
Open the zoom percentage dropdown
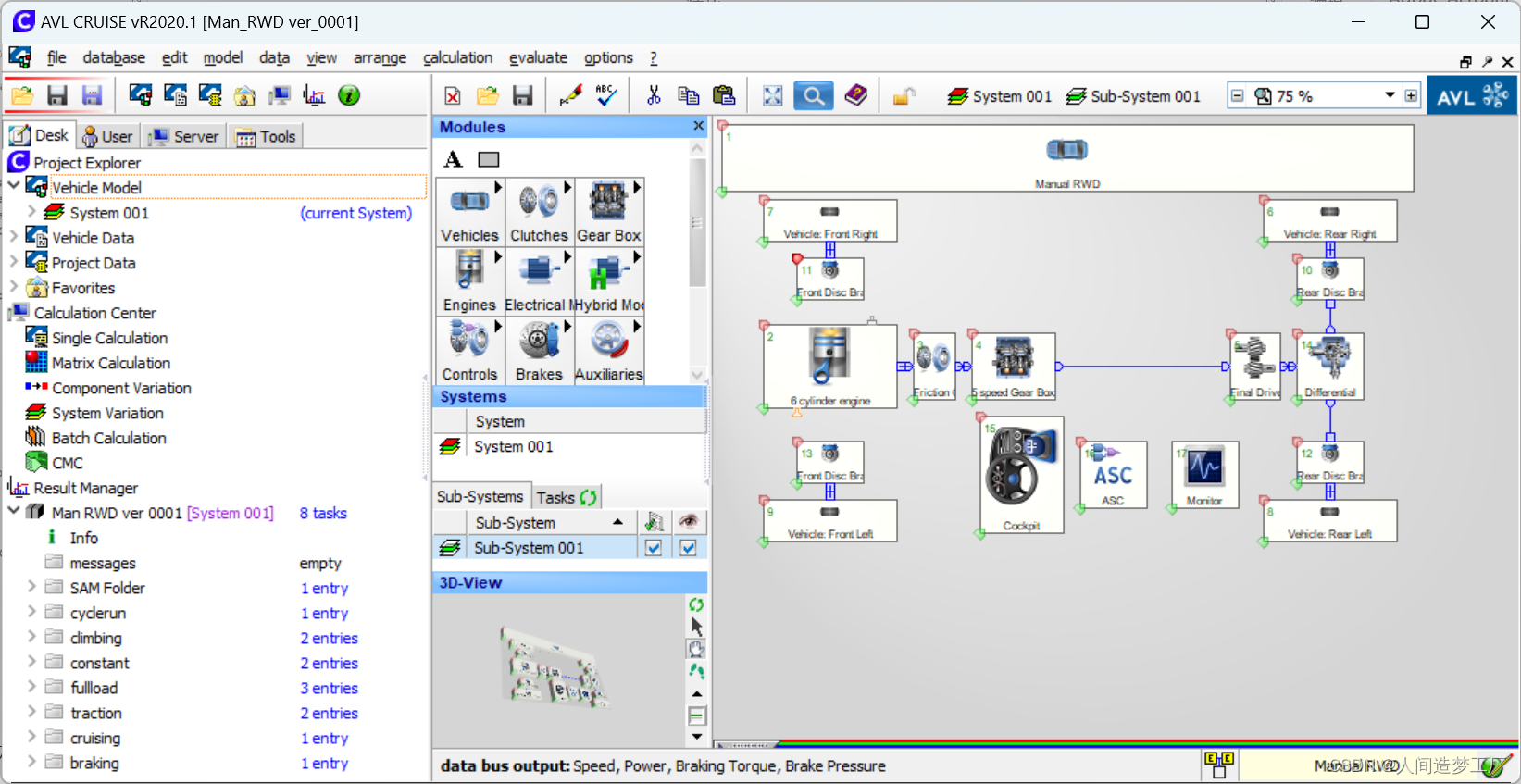point(1390,95)
